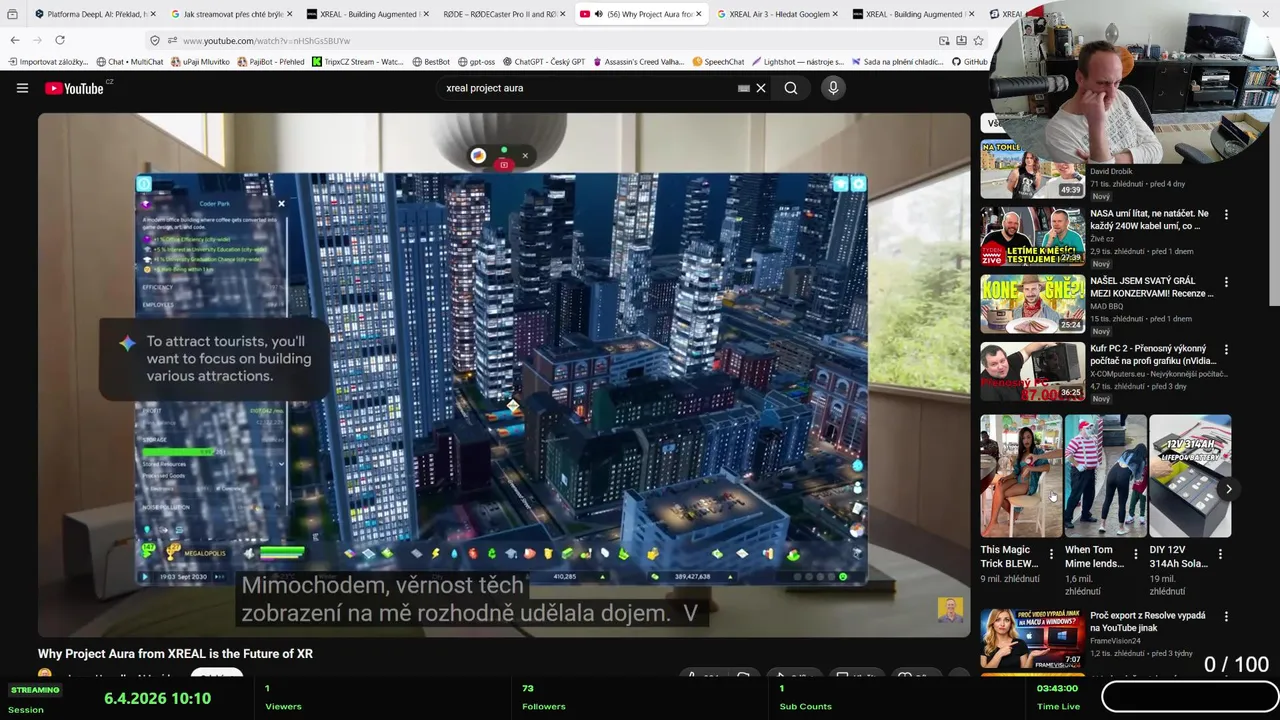Click the STREAMING status badge in overlay

tap(35, 690)
